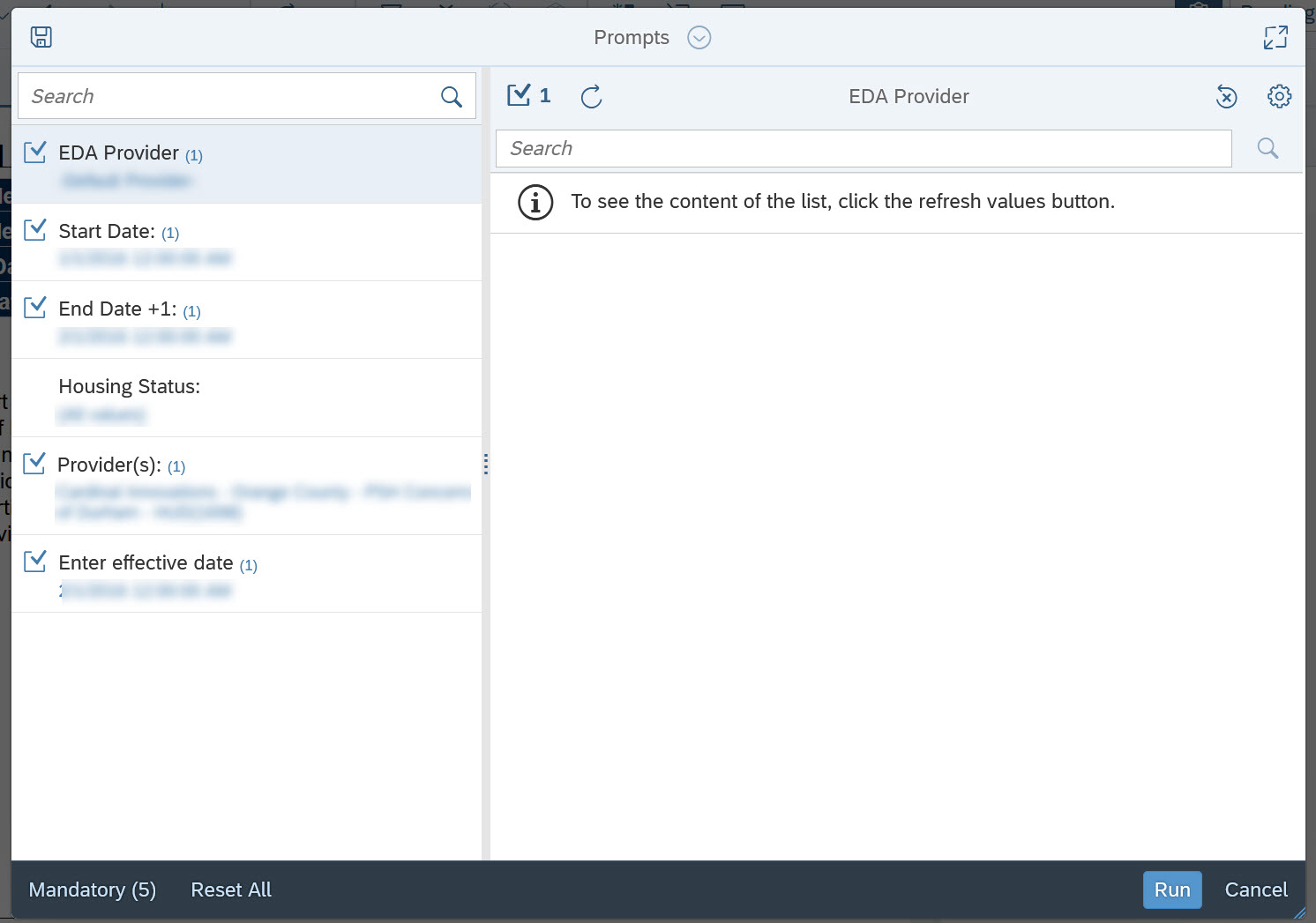Select the Enter effective date prompt label
The image size is (1316, 923).
click(x=146, y=563)
